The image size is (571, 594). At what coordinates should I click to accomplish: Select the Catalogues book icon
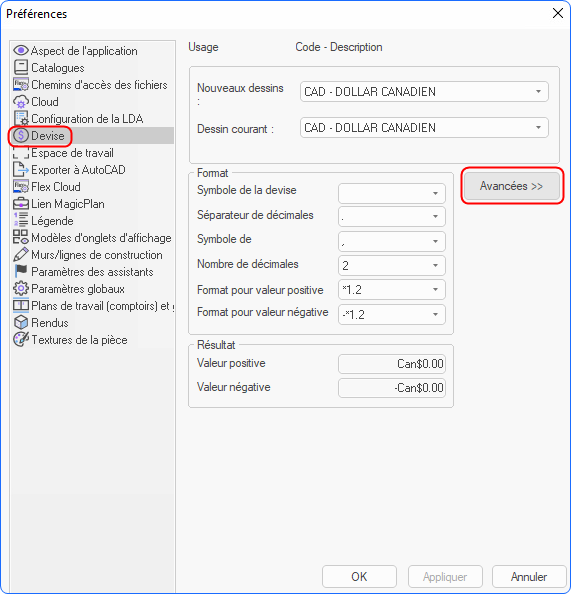pyautogui.click(x=21, y=67)
